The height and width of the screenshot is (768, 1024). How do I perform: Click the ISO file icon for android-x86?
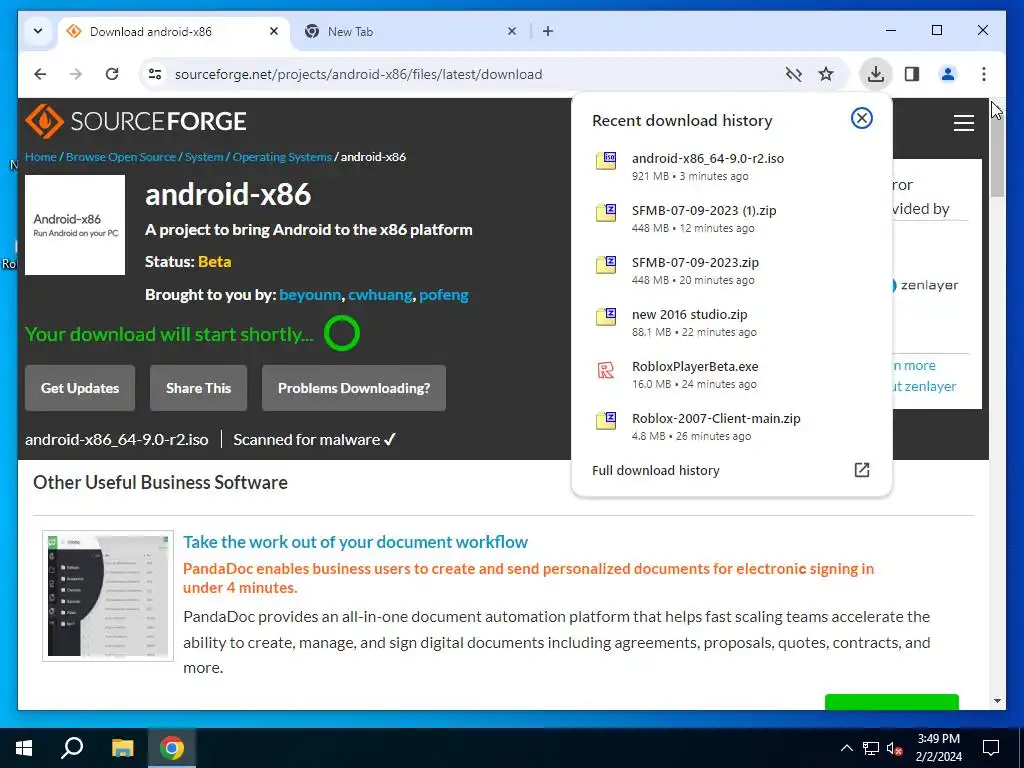(606, 161)
